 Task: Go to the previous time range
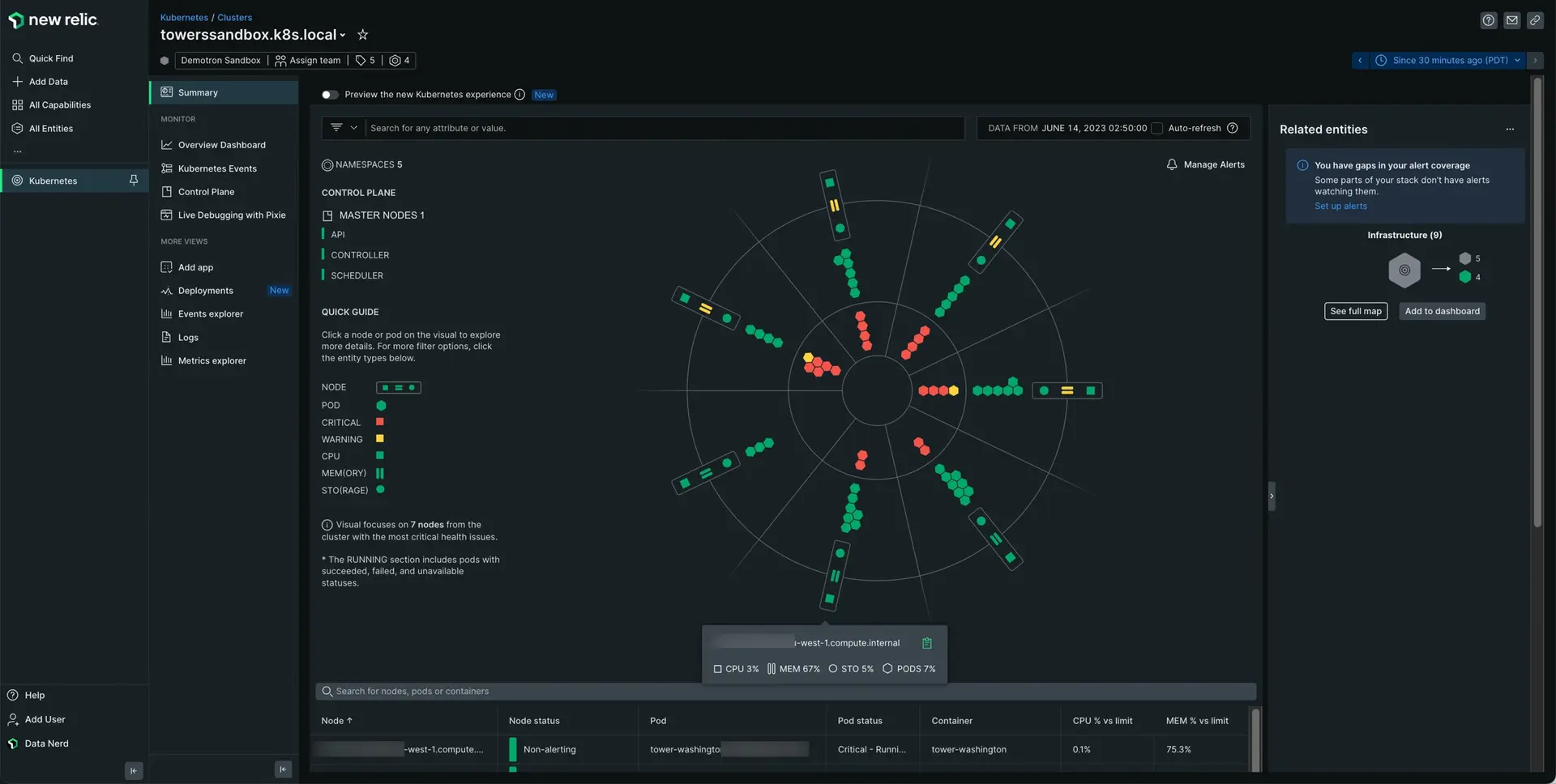1360,61
